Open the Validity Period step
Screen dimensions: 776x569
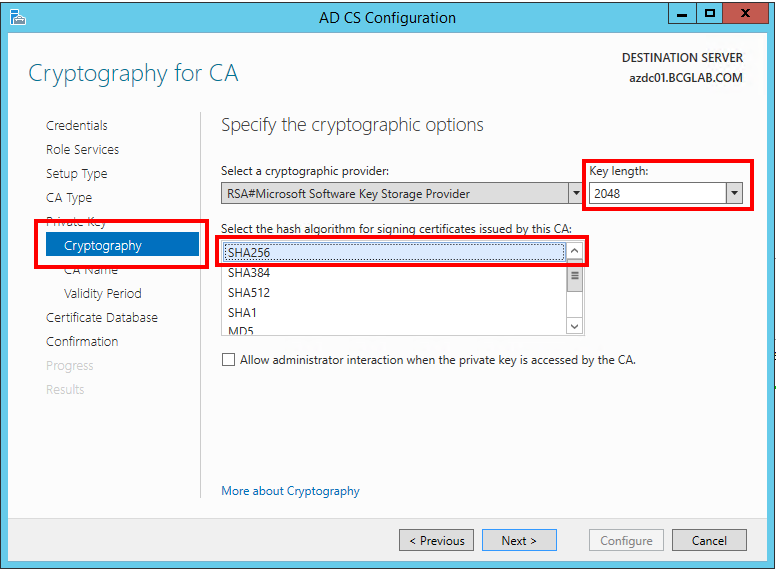point(102,293)
